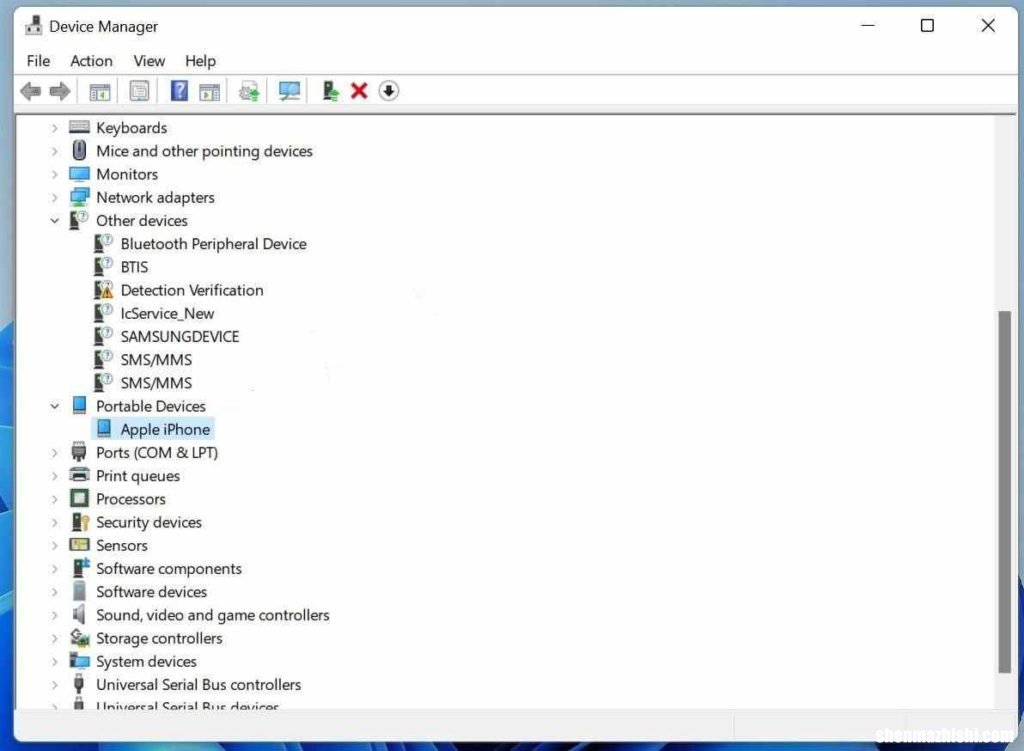Close the Device Manager window
Image resolution: width=1024 pixels, height=751 pixels.
pos(987,25)
